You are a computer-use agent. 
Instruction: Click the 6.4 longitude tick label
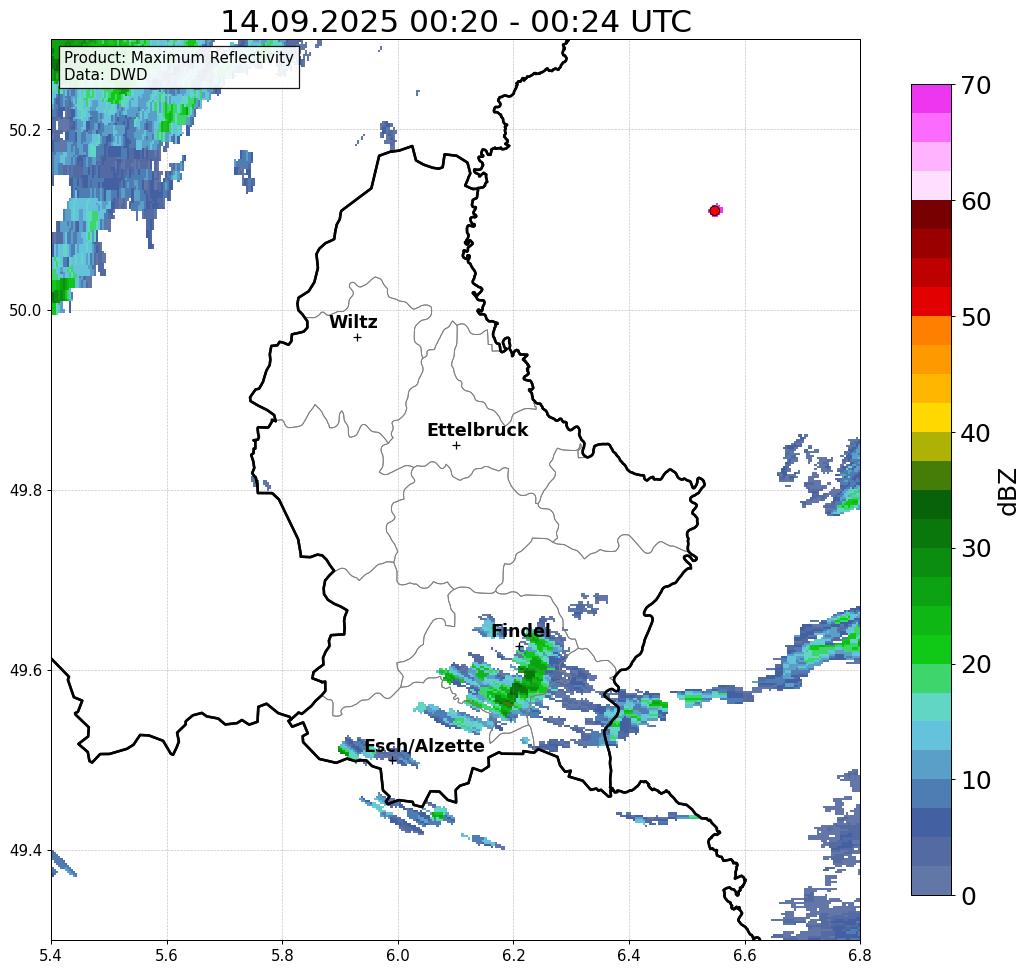(x=629, y=955)
